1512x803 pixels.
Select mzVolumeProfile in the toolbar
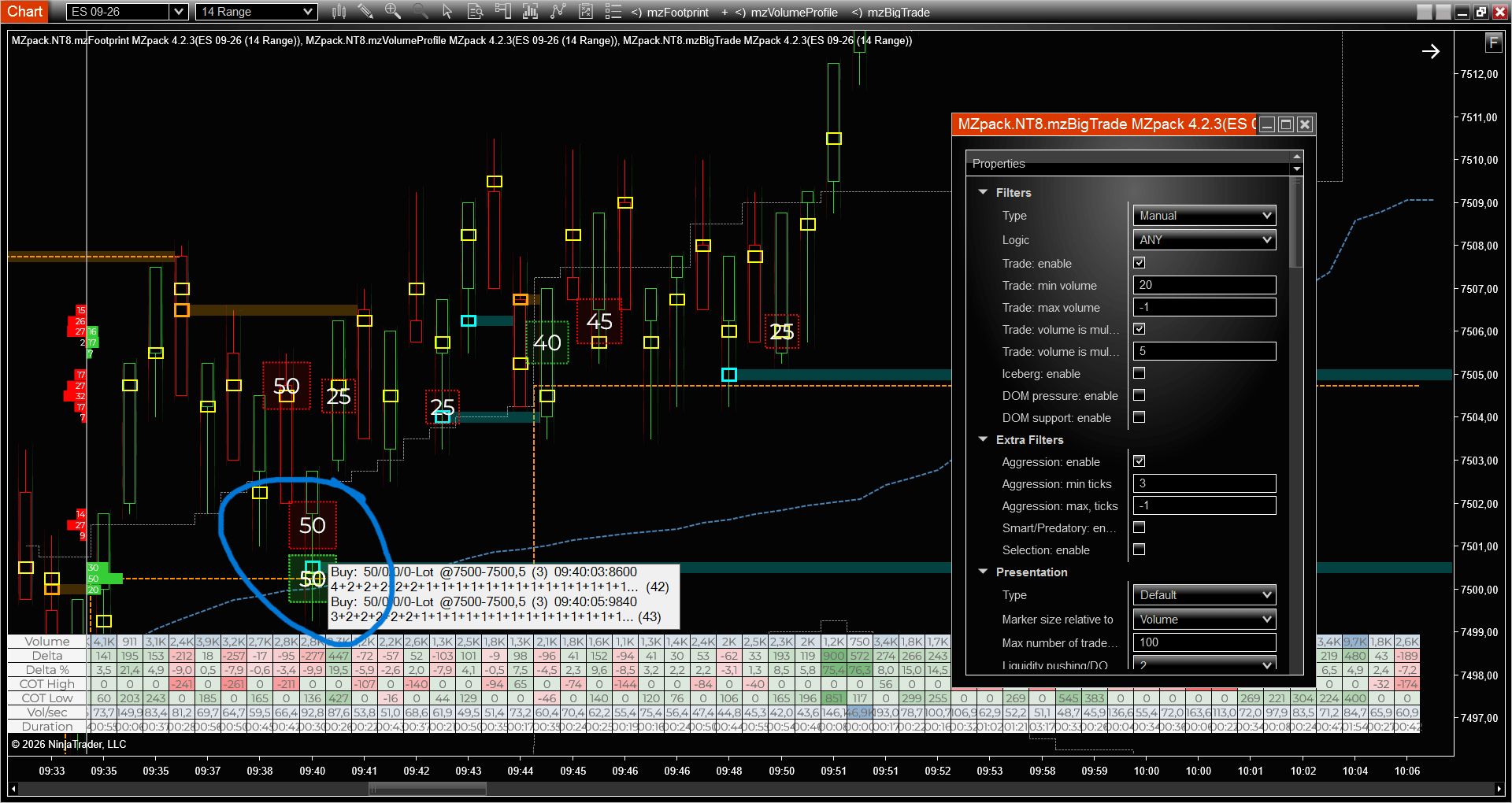[794, 13]
